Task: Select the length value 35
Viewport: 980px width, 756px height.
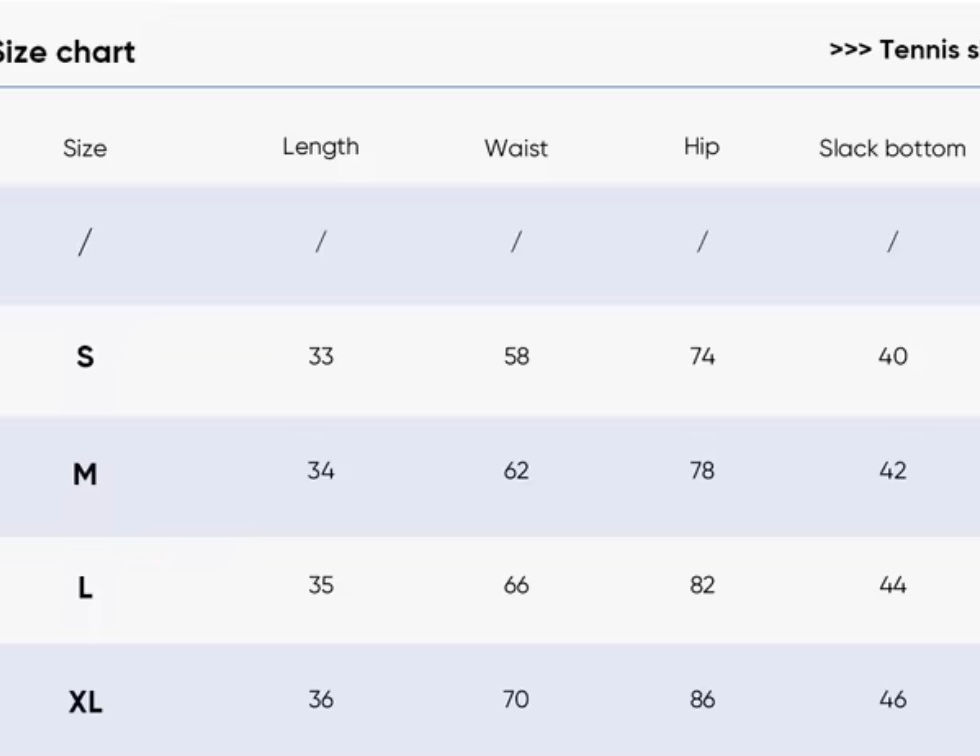Action: click(320, 585)
